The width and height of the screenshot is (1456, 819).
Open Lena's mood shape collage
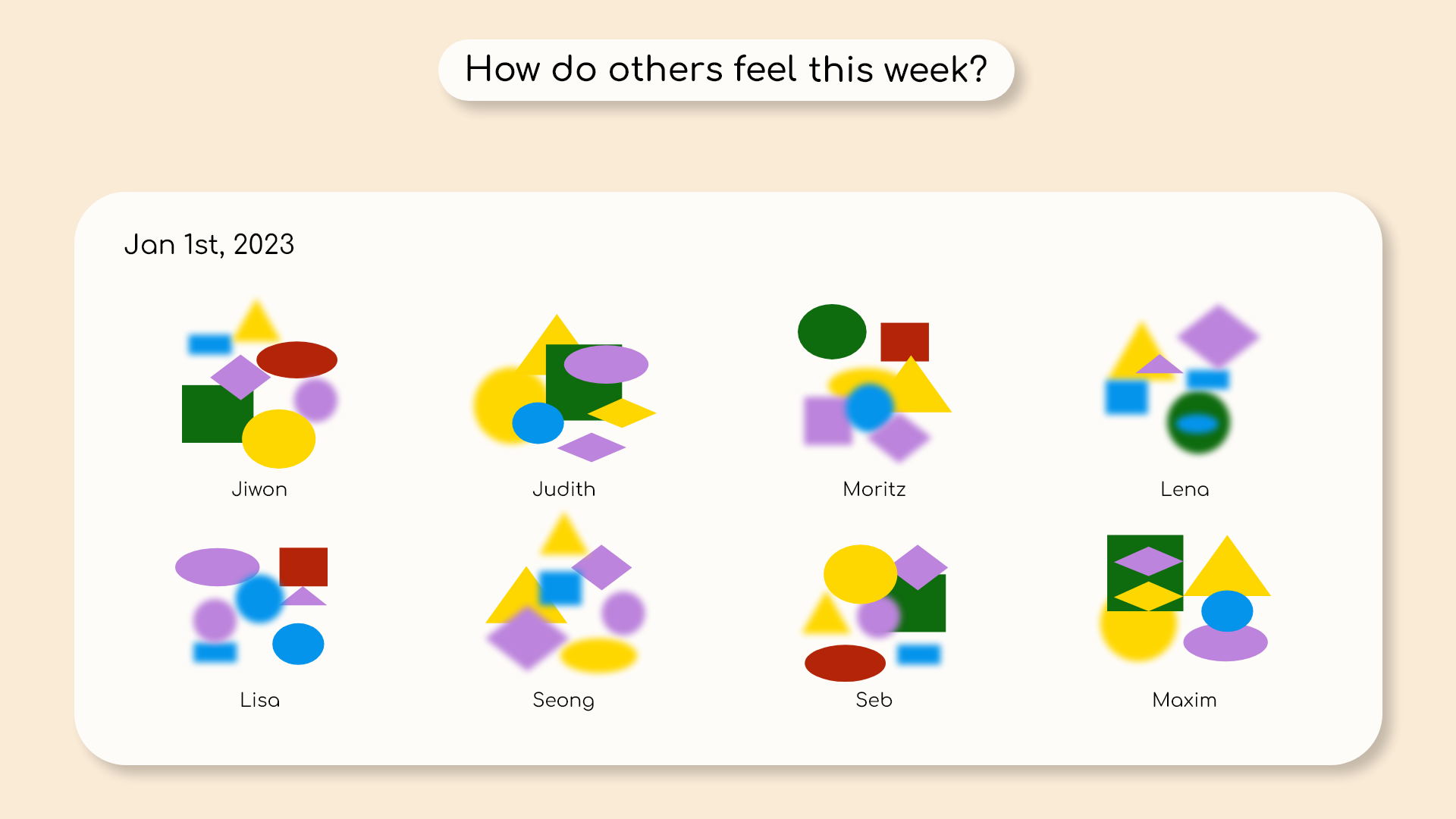(x=1182, y=379)
